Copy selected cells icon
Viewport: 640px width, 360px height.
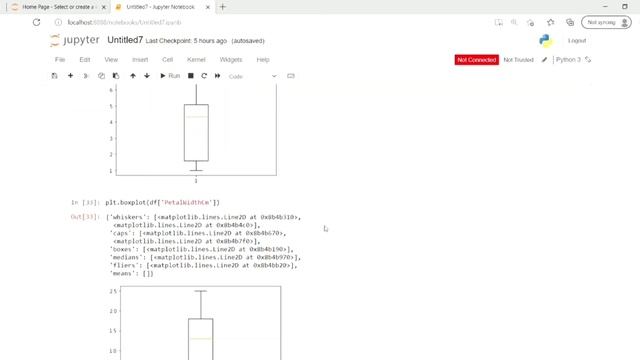pos(101,76)
